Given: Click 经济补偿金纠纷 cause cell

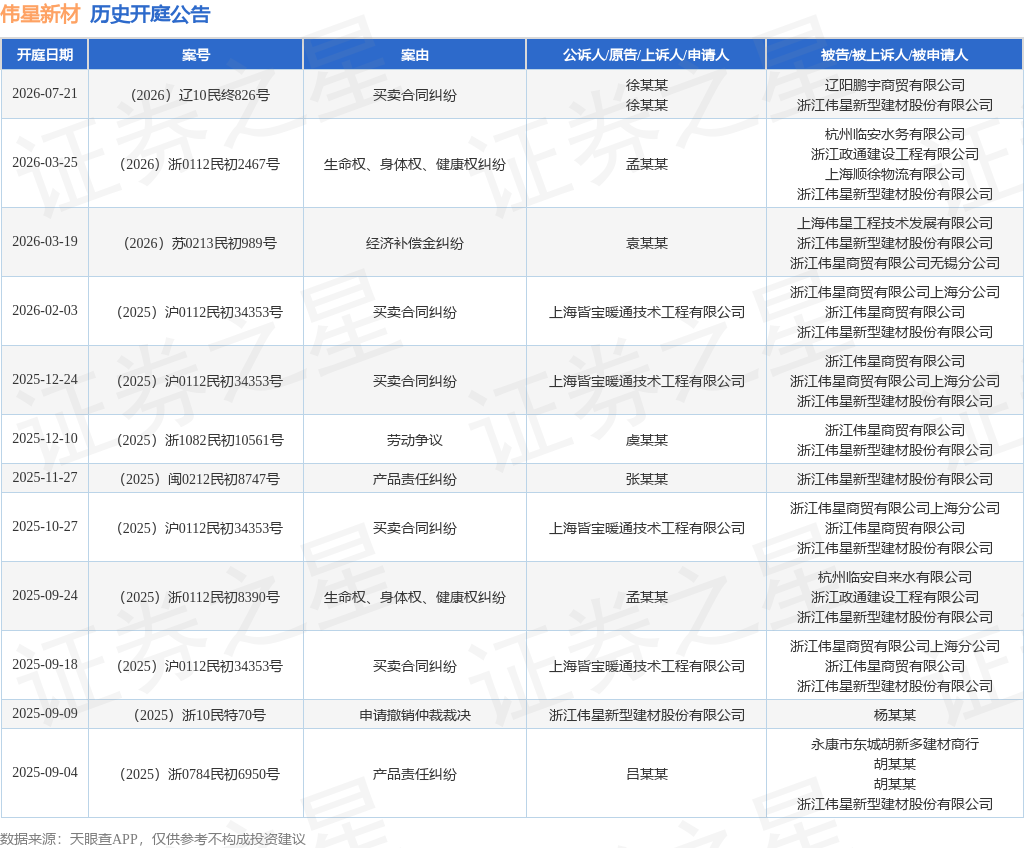Looking at the screenshot, I should click(415, 243).
